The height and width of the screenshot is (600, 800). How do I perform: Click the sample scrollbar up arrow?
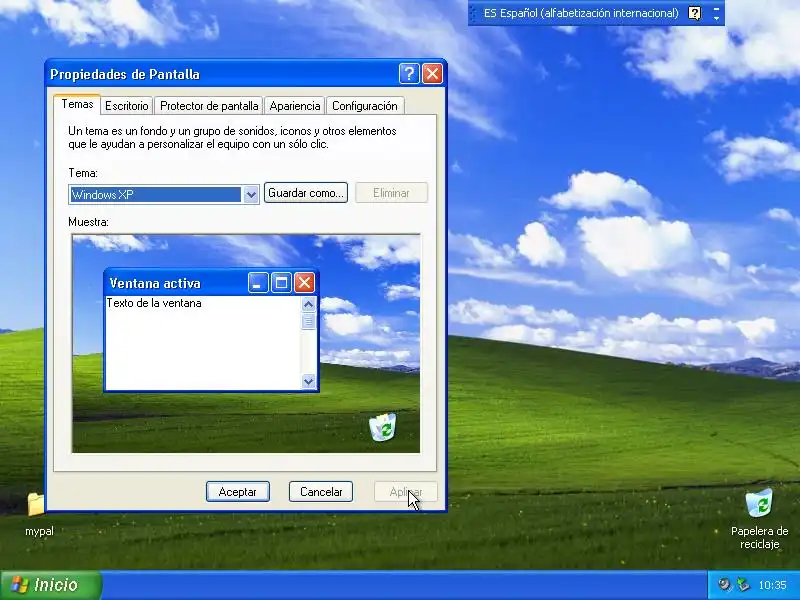[x=308, y=305]
